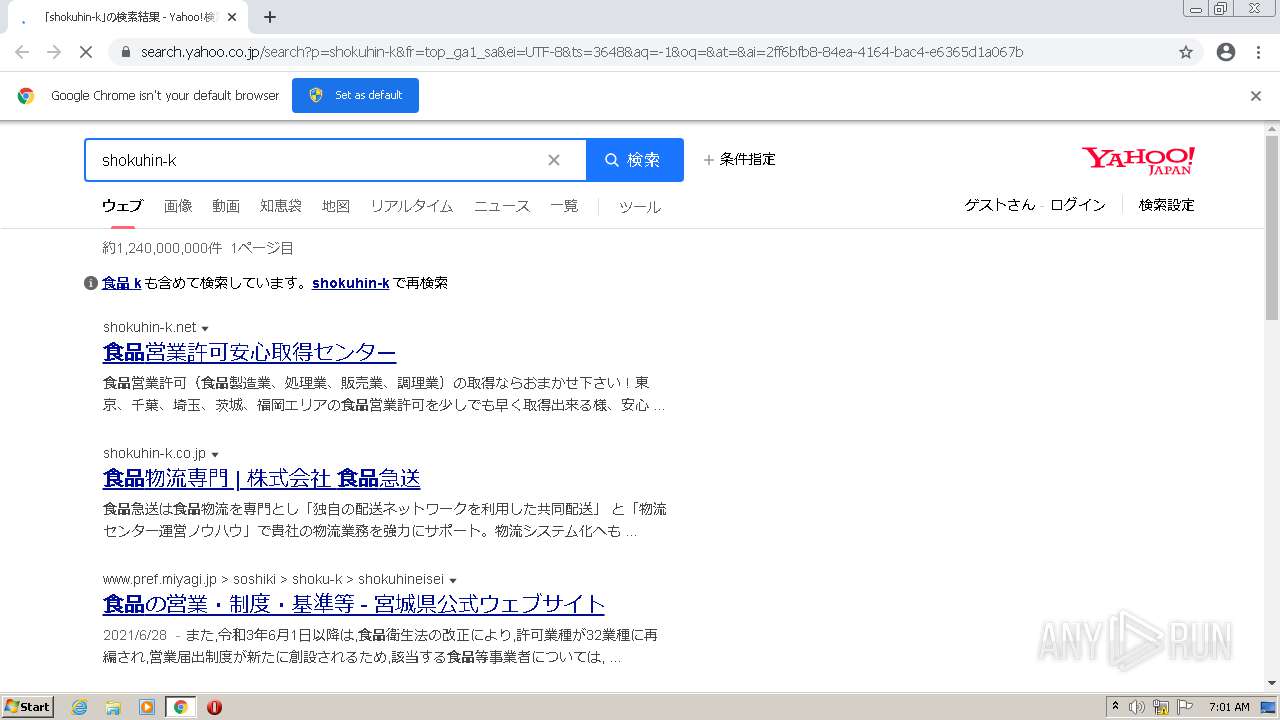
Task: Click the taskbar clock 7:01 AM
Action: click(x=1229, y=707)
